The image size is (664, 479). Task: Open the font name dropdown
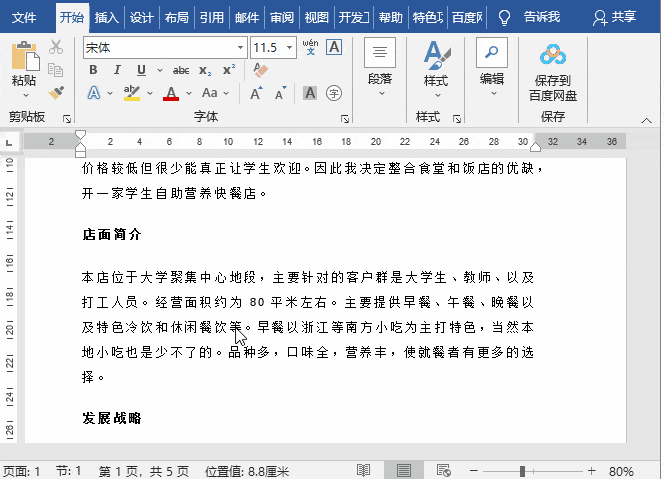coord(241,47)
